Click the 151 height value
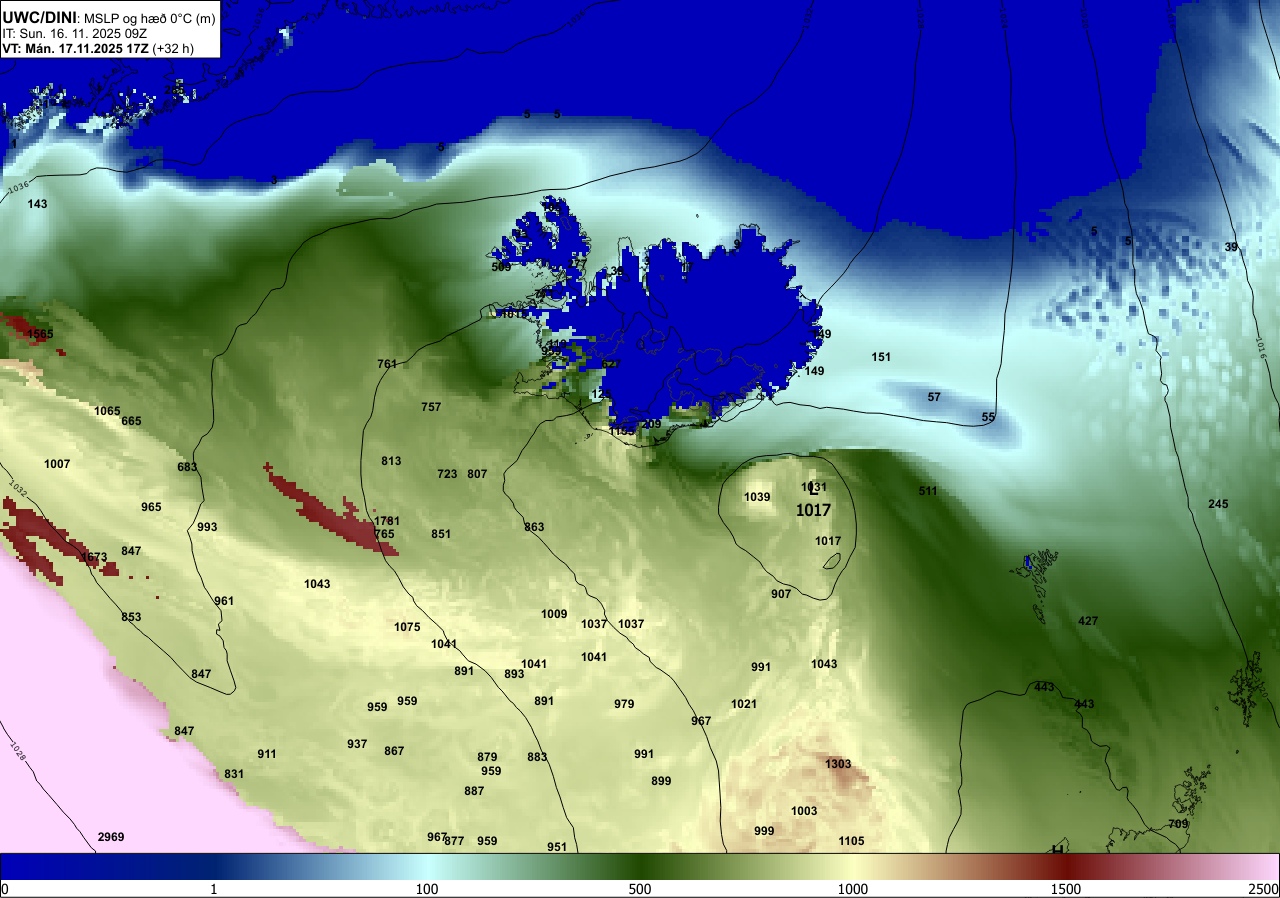1280x898 pixels. coord(881,357)
